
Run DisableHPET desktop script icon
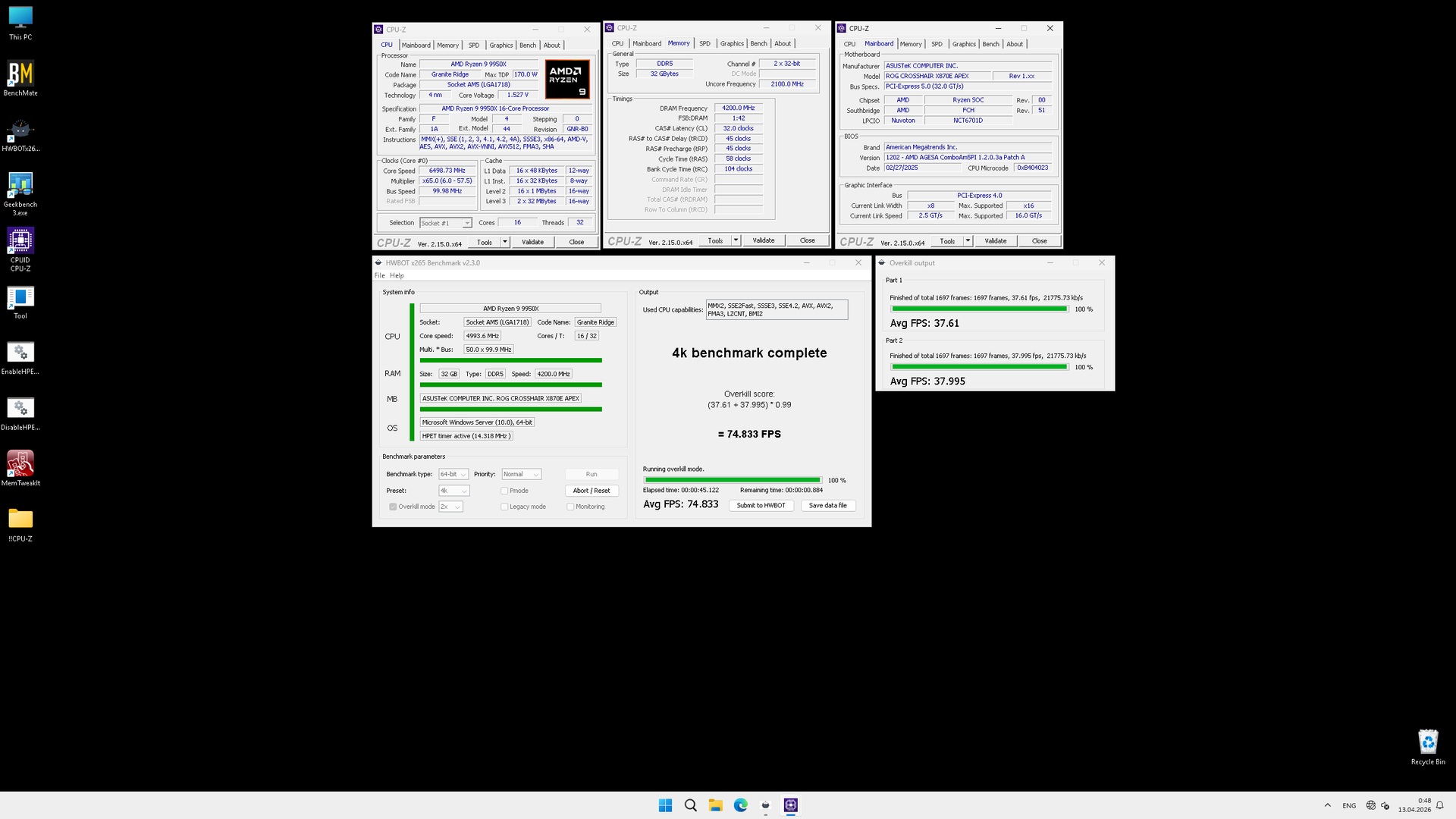pos(20,413)
